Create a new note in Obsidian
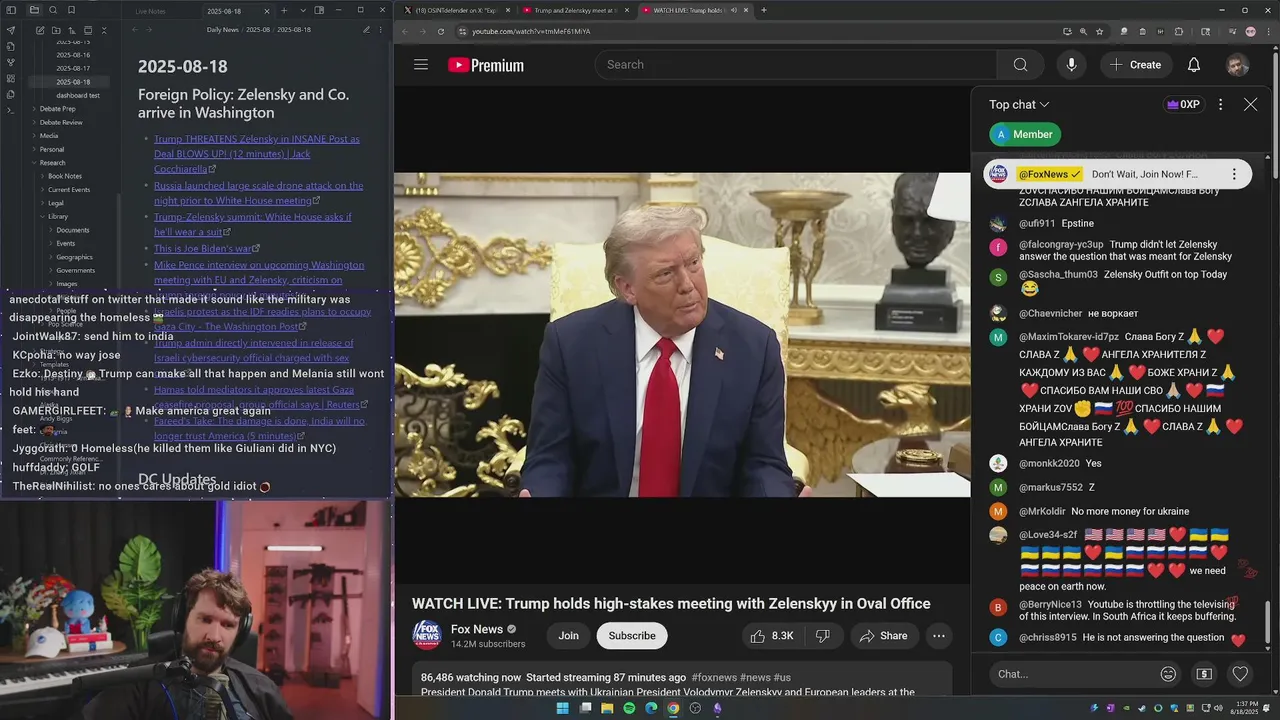This screenshot has width=1280, height=720. click(x=40, y=30)
